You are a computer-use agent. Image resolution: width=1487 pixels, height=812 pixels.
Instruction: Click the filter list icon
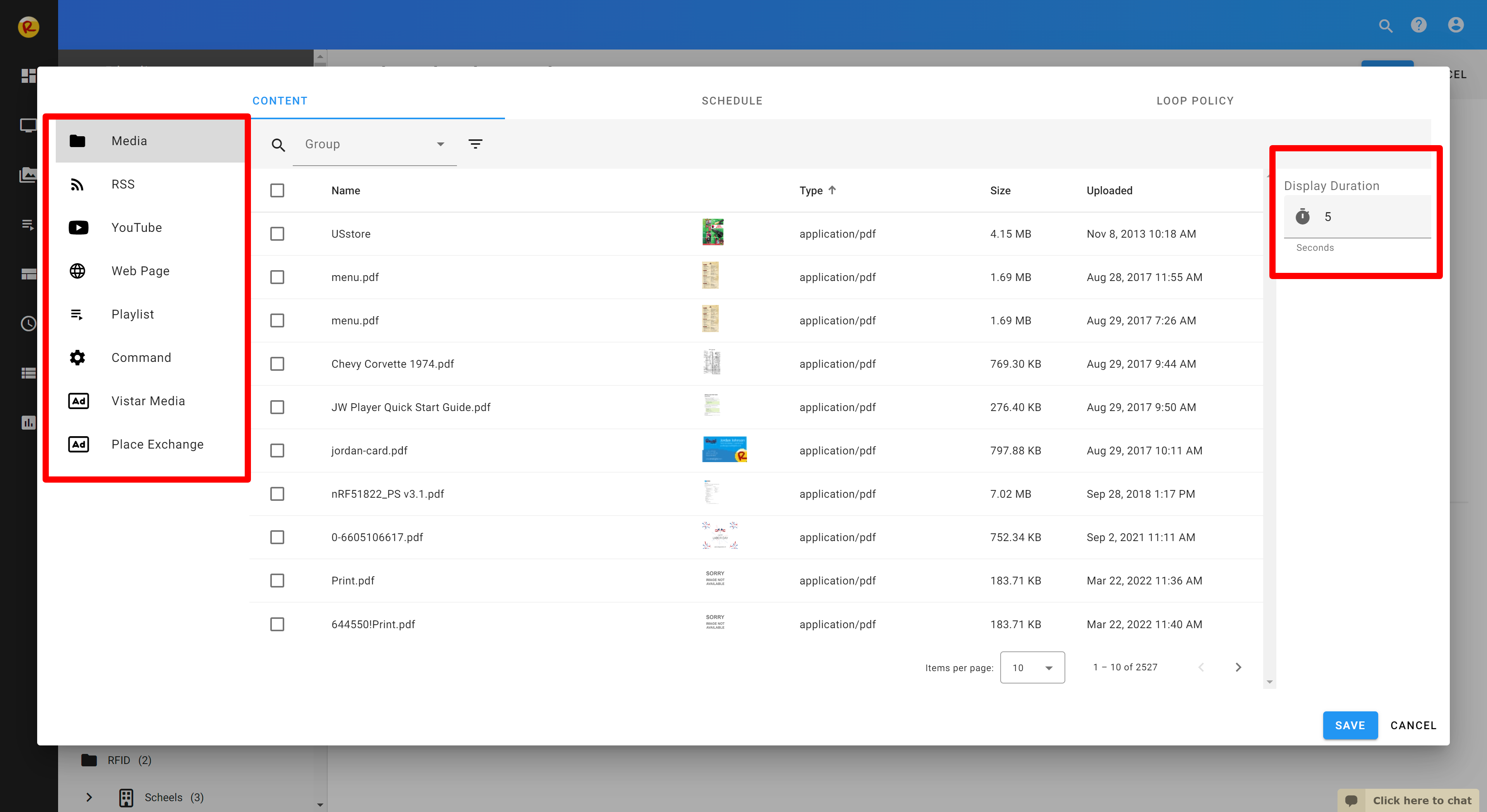(475, 144)
